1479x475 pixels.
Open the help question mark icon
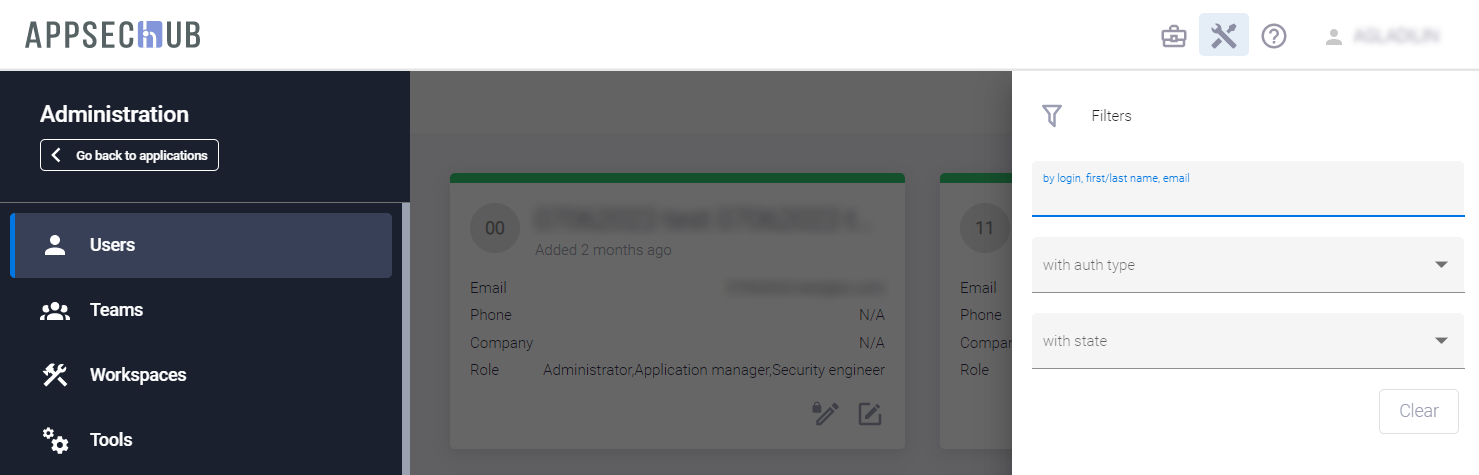pyautogui.click(x=1274, y=37)
